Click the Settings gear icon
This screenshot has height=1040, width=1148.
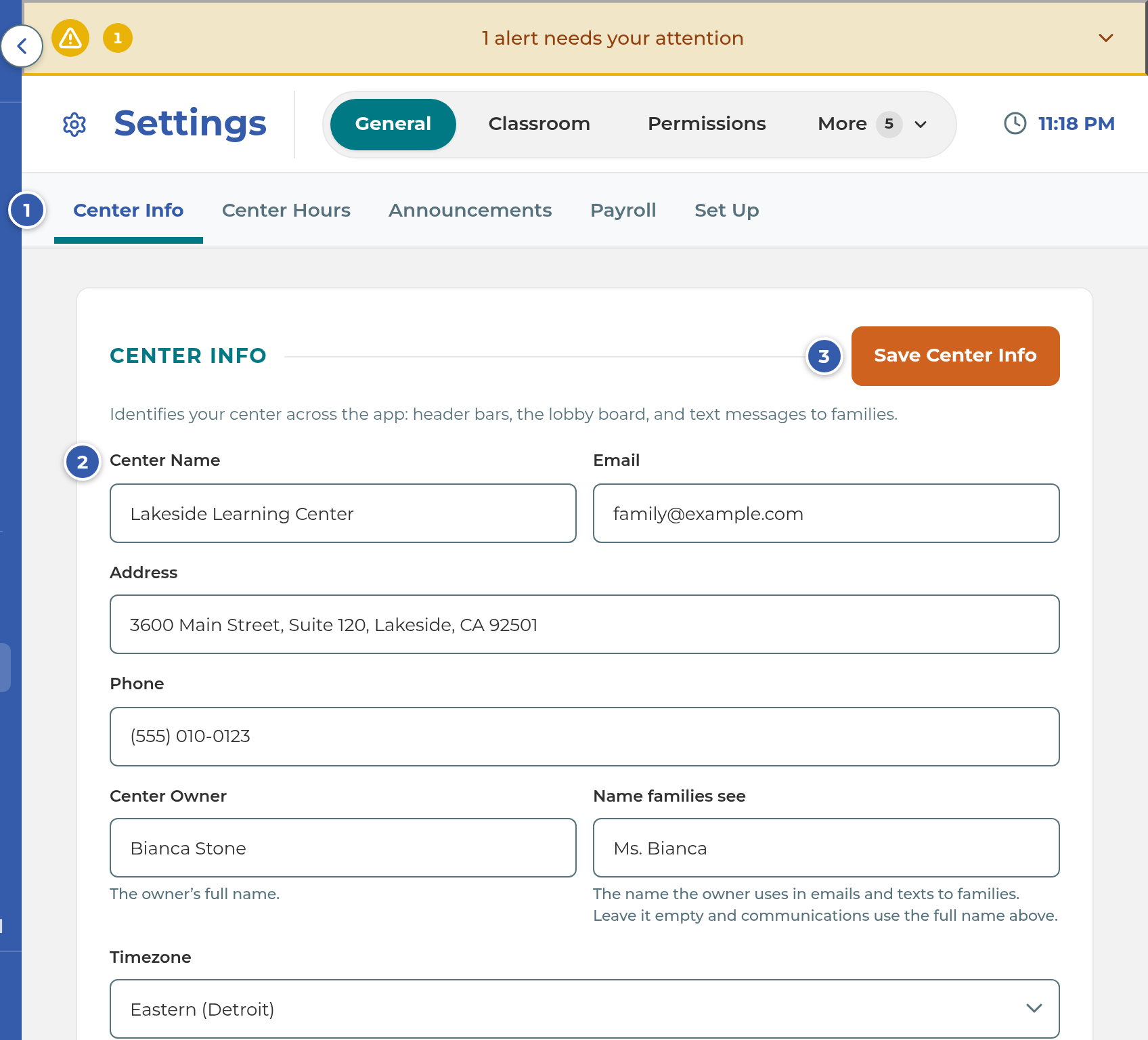pos(74,124)
